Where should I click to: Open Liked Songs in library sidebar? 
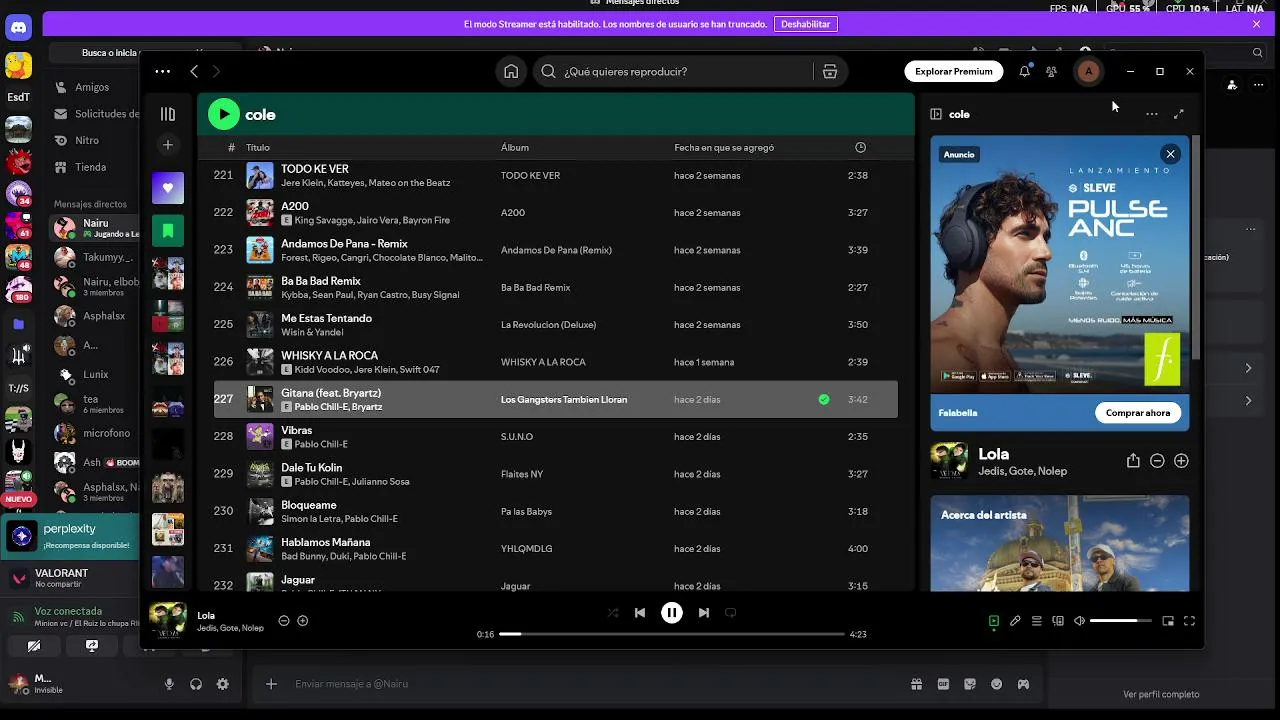[168, 188]
